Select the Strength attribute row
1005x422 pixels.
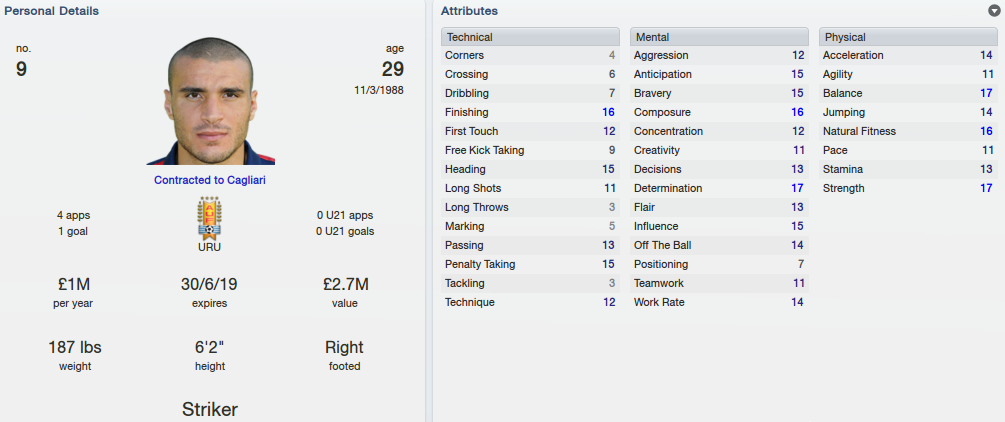click(x=908, y=189)
